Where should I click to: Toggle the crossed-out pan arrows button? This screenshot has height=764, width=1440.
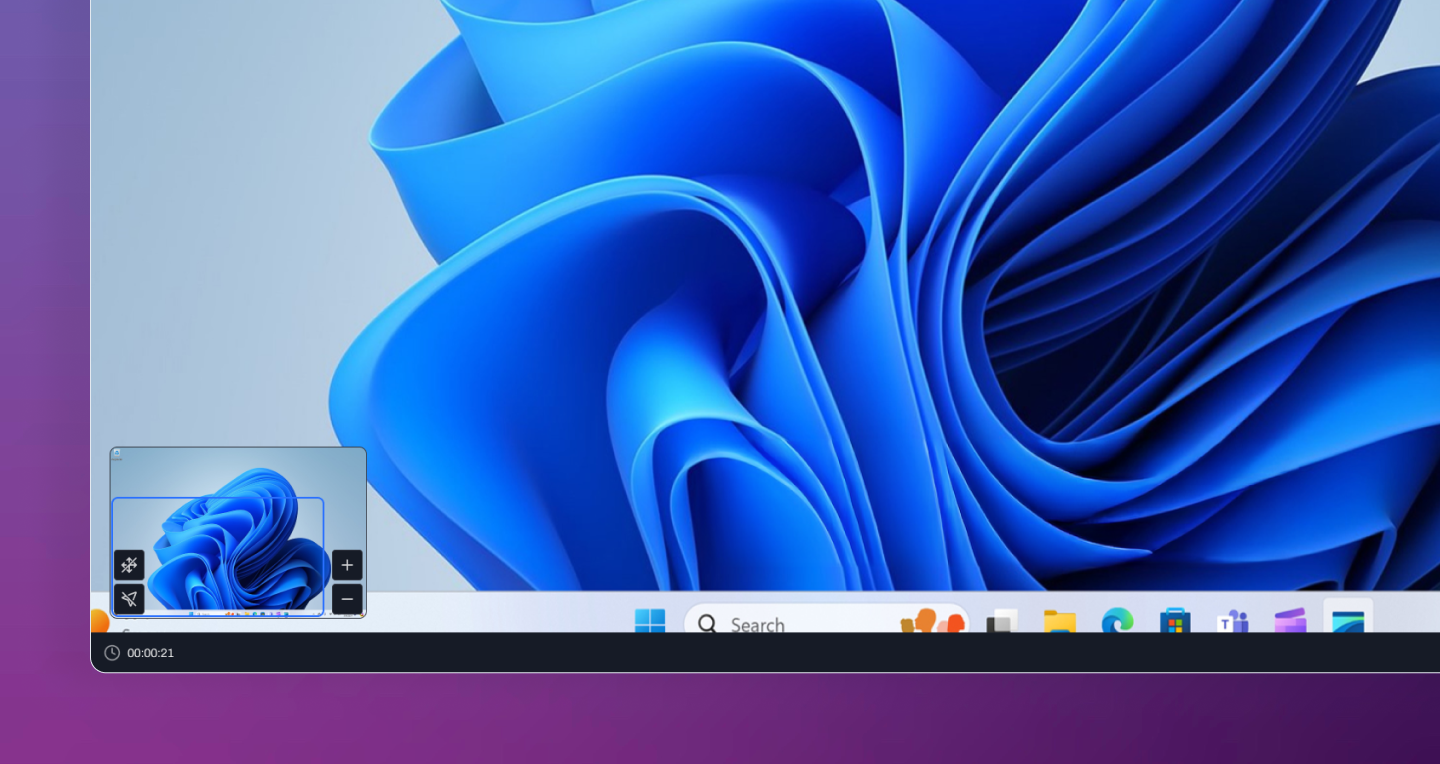[x=129, y=565]
